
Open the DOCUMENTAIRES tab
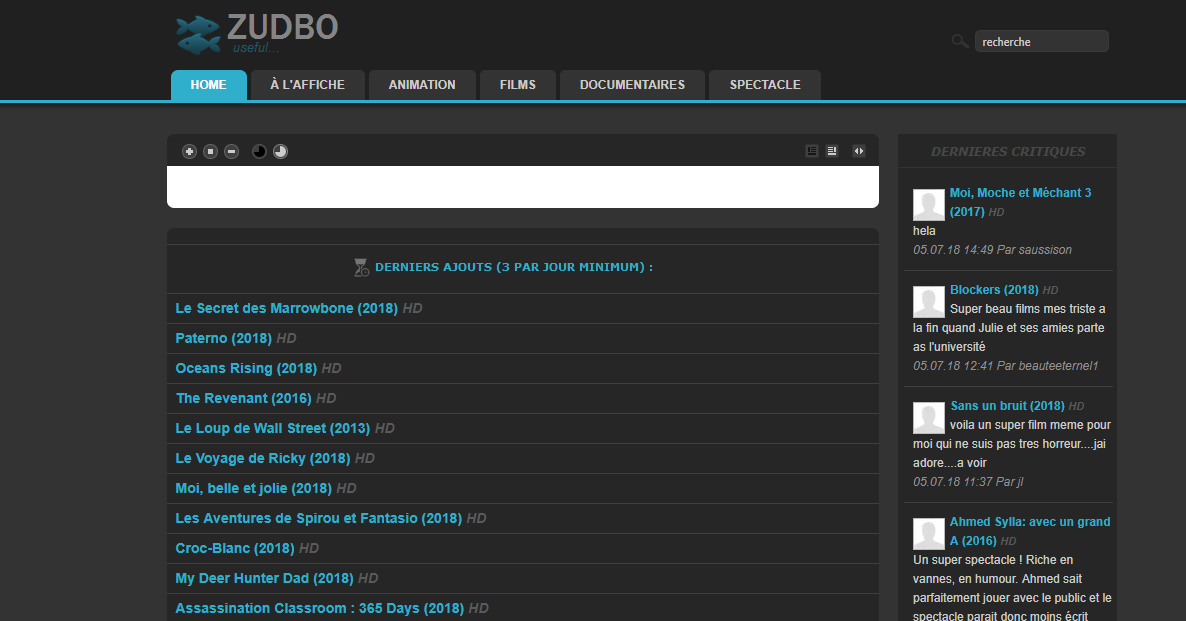pyautogui.click(x=632, y=85)
